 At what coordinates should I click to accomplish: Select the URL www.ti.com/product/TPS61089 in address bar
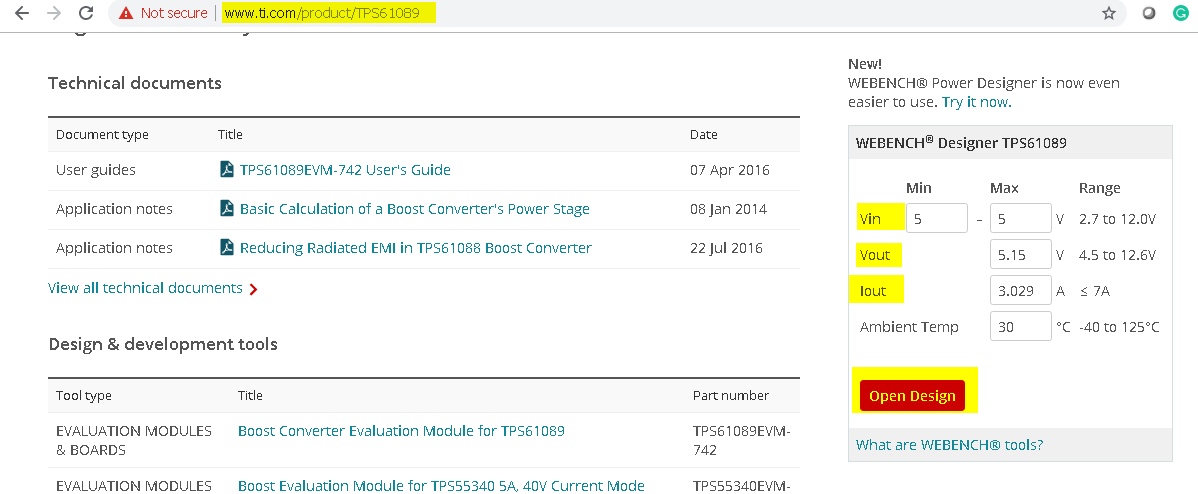[322, 13]
